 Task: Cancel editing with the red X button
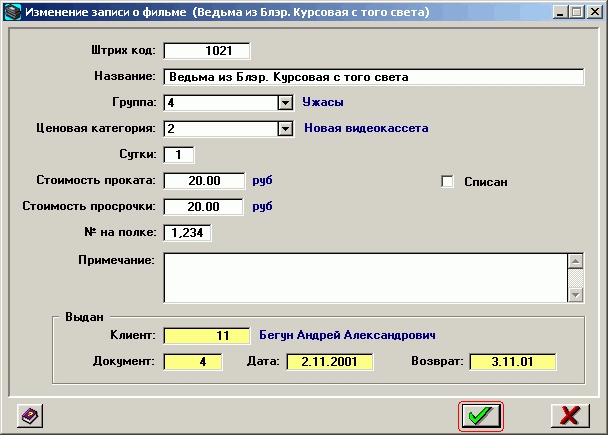tap(570, 416)
